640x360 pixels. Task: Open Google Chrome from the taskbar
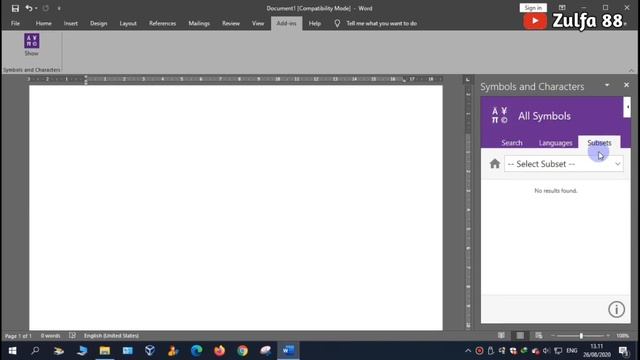242,351
